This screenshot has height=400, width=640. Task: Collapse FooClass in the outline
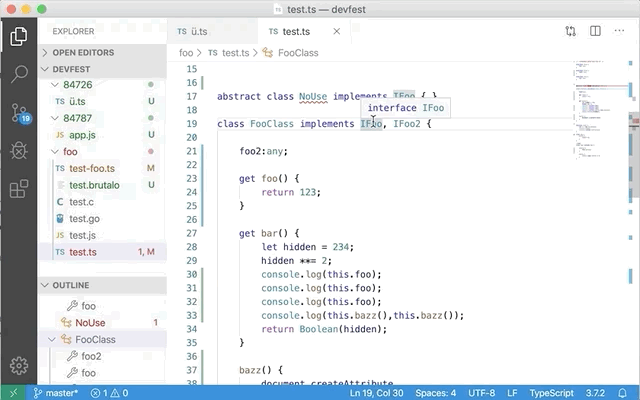pyautogui.click(x=52, y=339)
